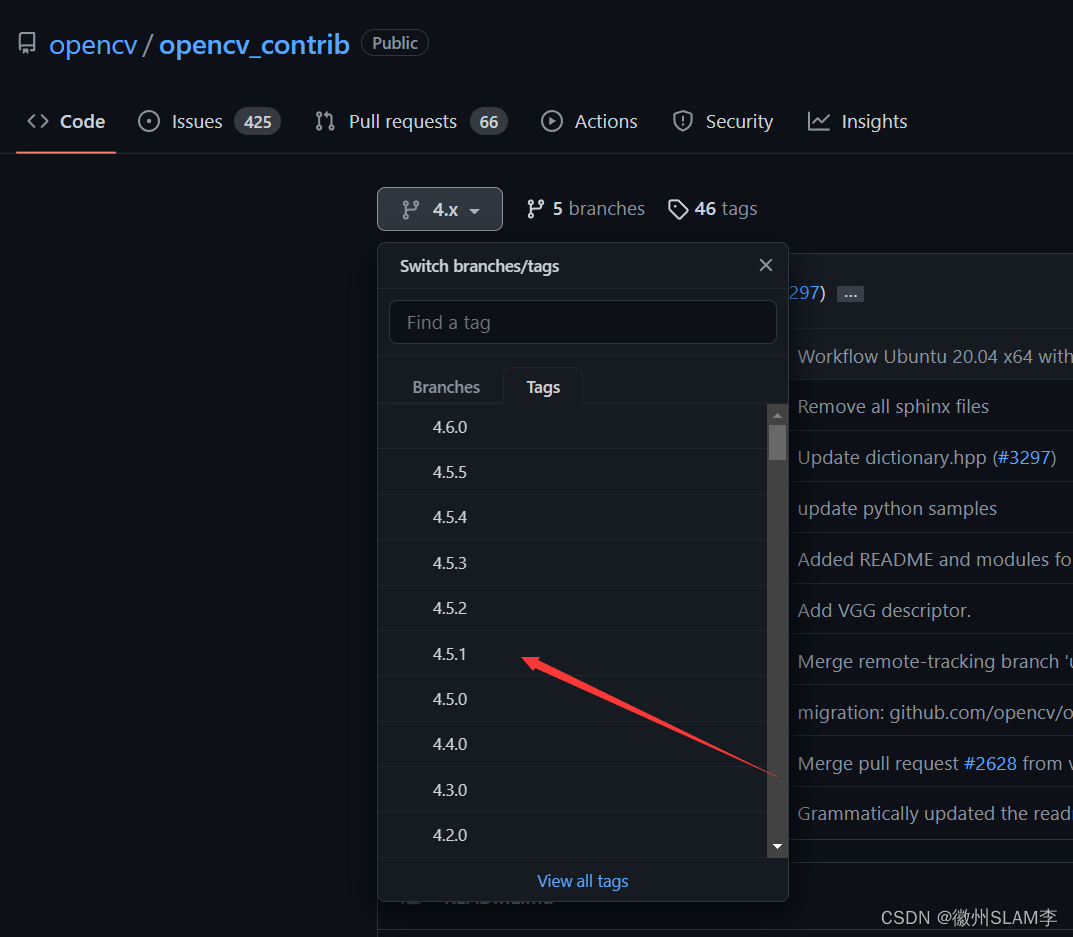The image size is (1073, 937).
Task: Select the 4.5.1 tag from the list
Action: click(x=450, y=653)
